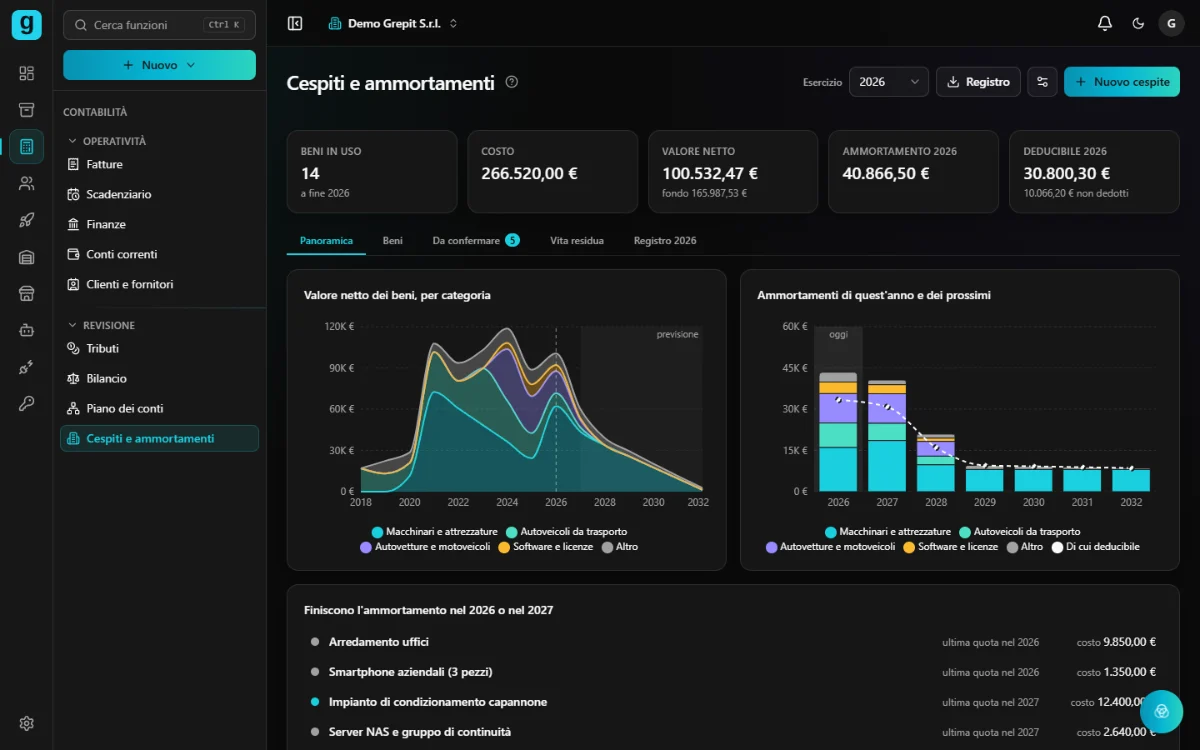Viewport: 1200px width, 750px height.
Task: Open the floating chat assistant button
Action: click(1161, 711)
